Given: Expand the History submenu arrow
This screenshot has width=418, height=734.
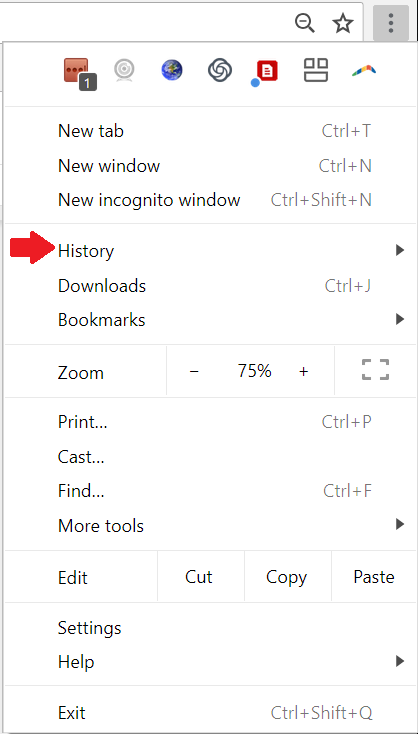Looking at the screenshot, I should point(399,250).
